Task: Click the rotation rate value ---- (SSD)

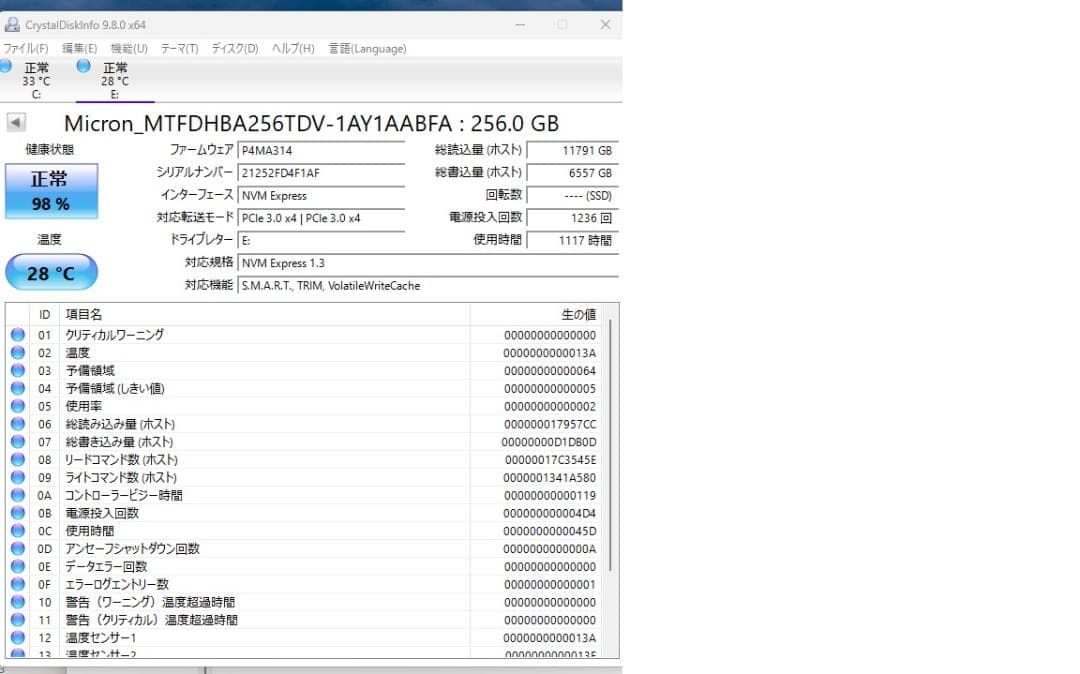Action: pos(572,196)
